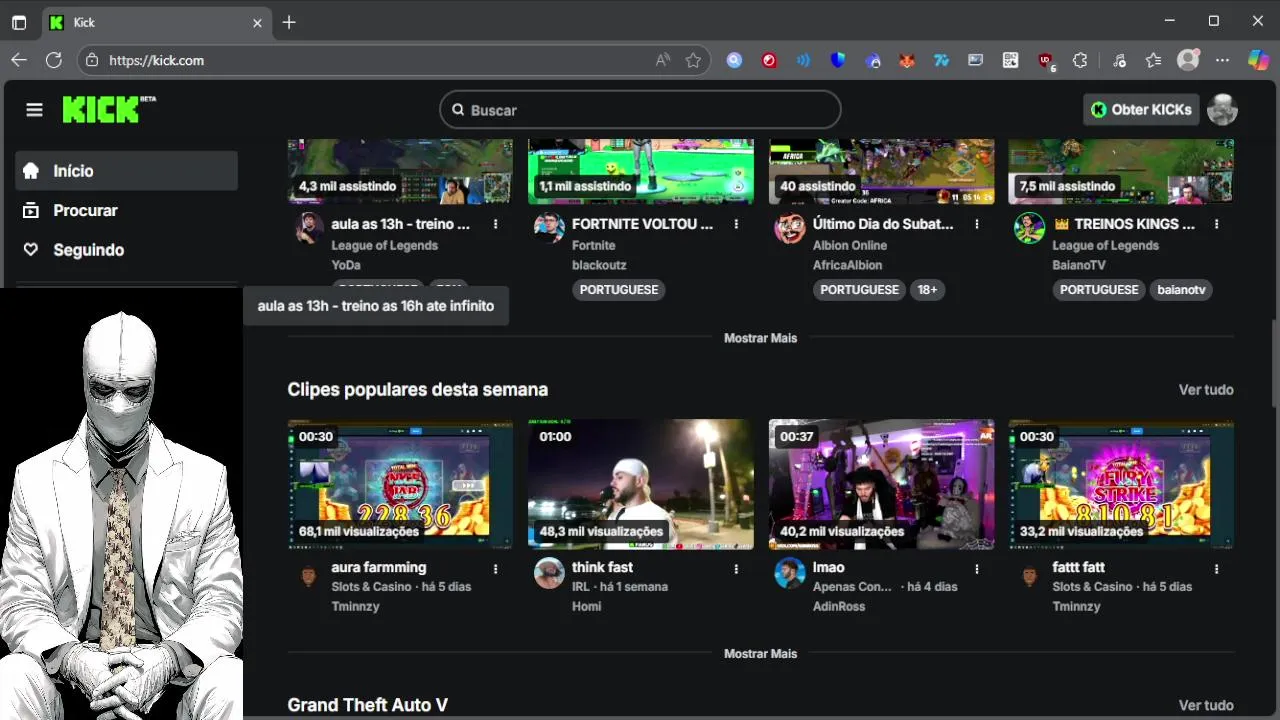Viewport: 1280px width, 720px height.
Task: Open the browser profile icon
Action: 1188,60
